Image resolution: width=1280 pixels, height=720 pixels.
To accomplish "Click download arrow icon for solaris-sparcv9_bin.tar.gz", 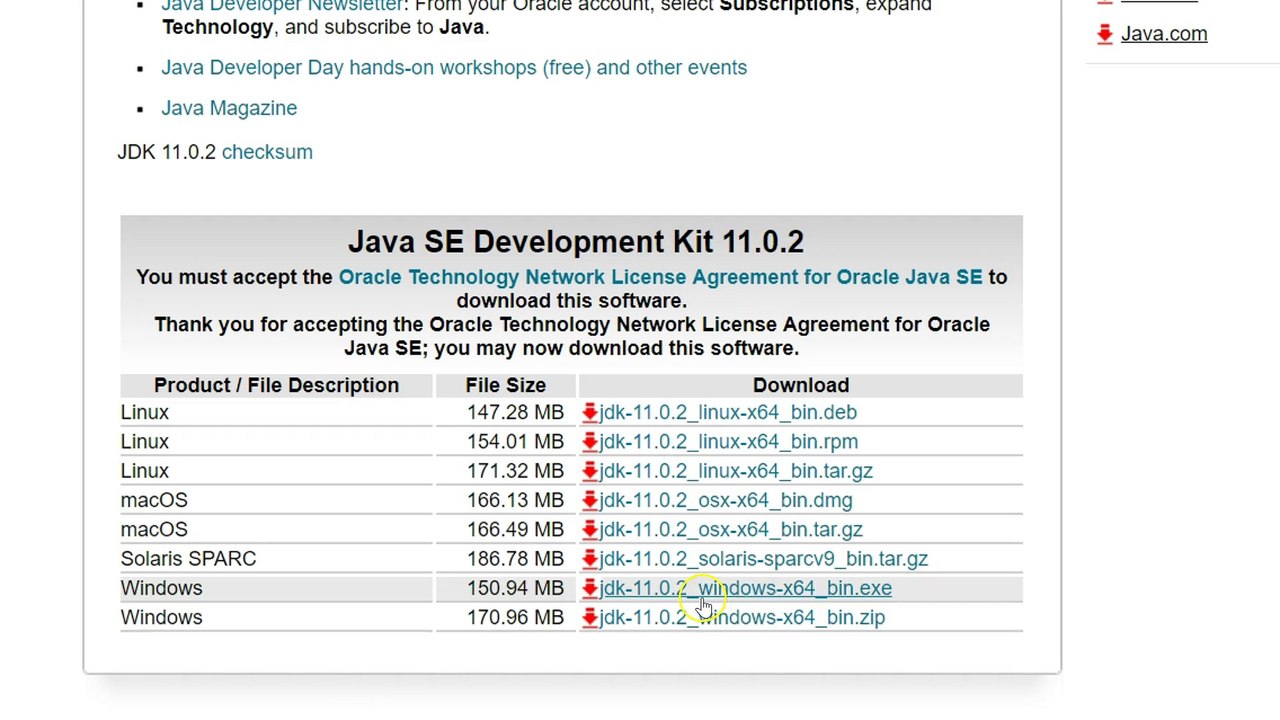I will [x=590, y=558].
